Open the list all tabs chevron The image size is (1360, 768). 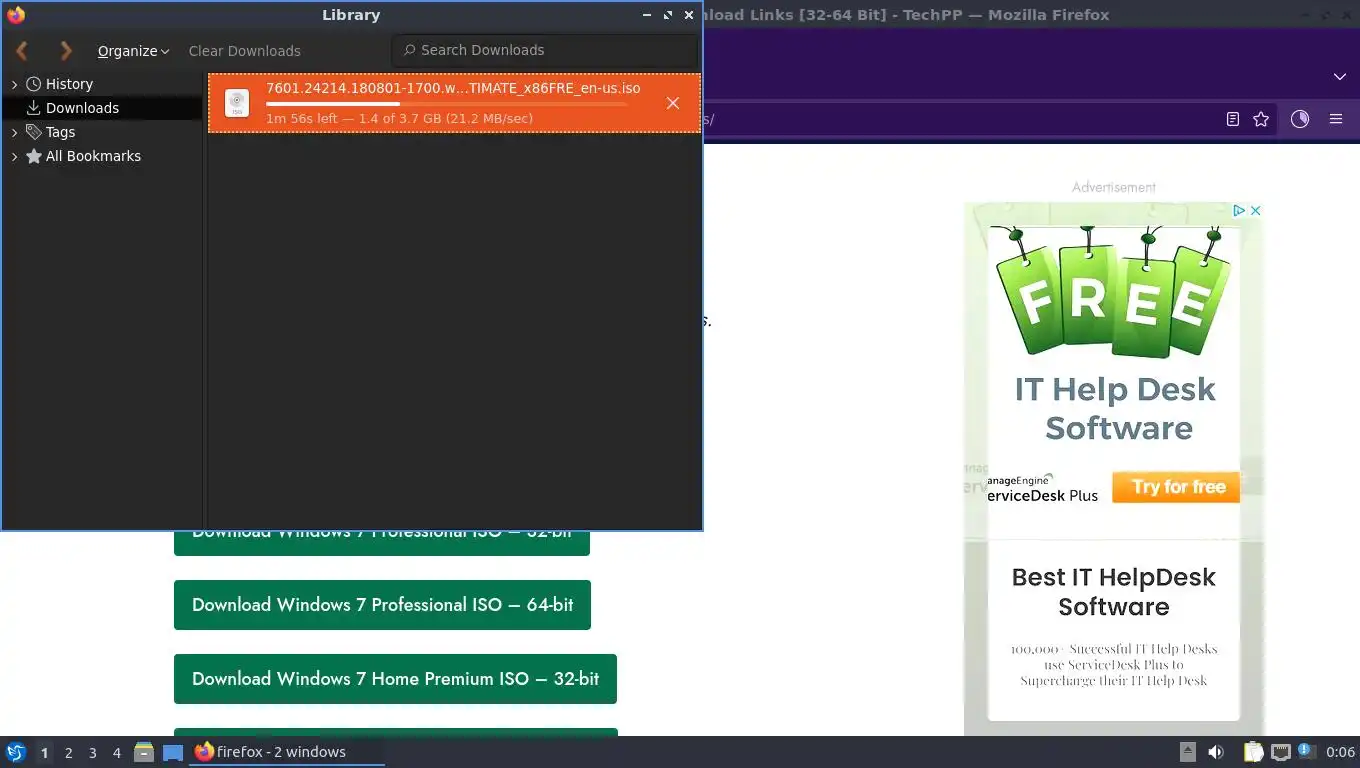click(1340, 77)
